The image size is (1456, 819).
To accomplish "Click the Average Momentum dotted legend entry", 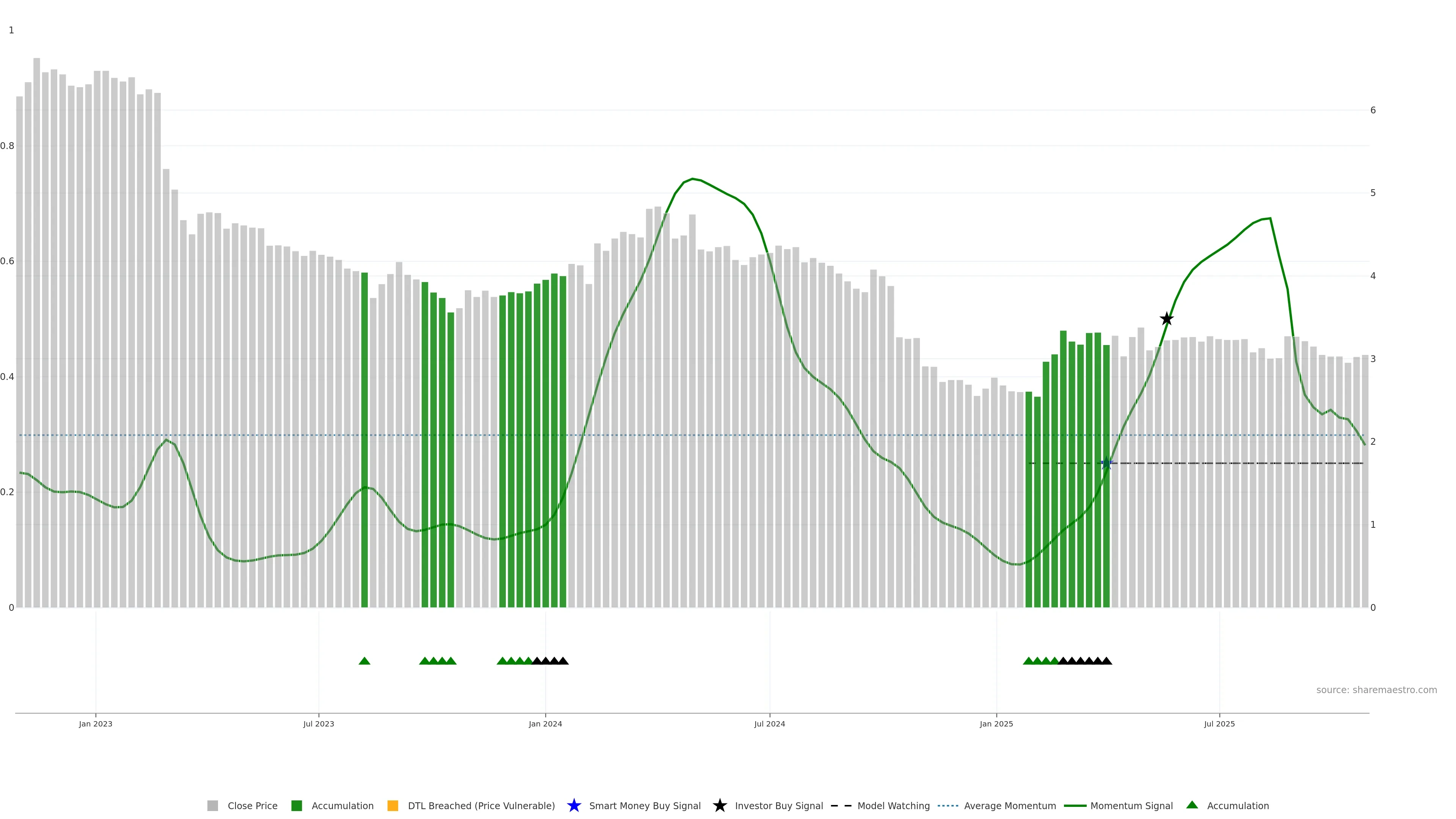I will coord(948,805).
